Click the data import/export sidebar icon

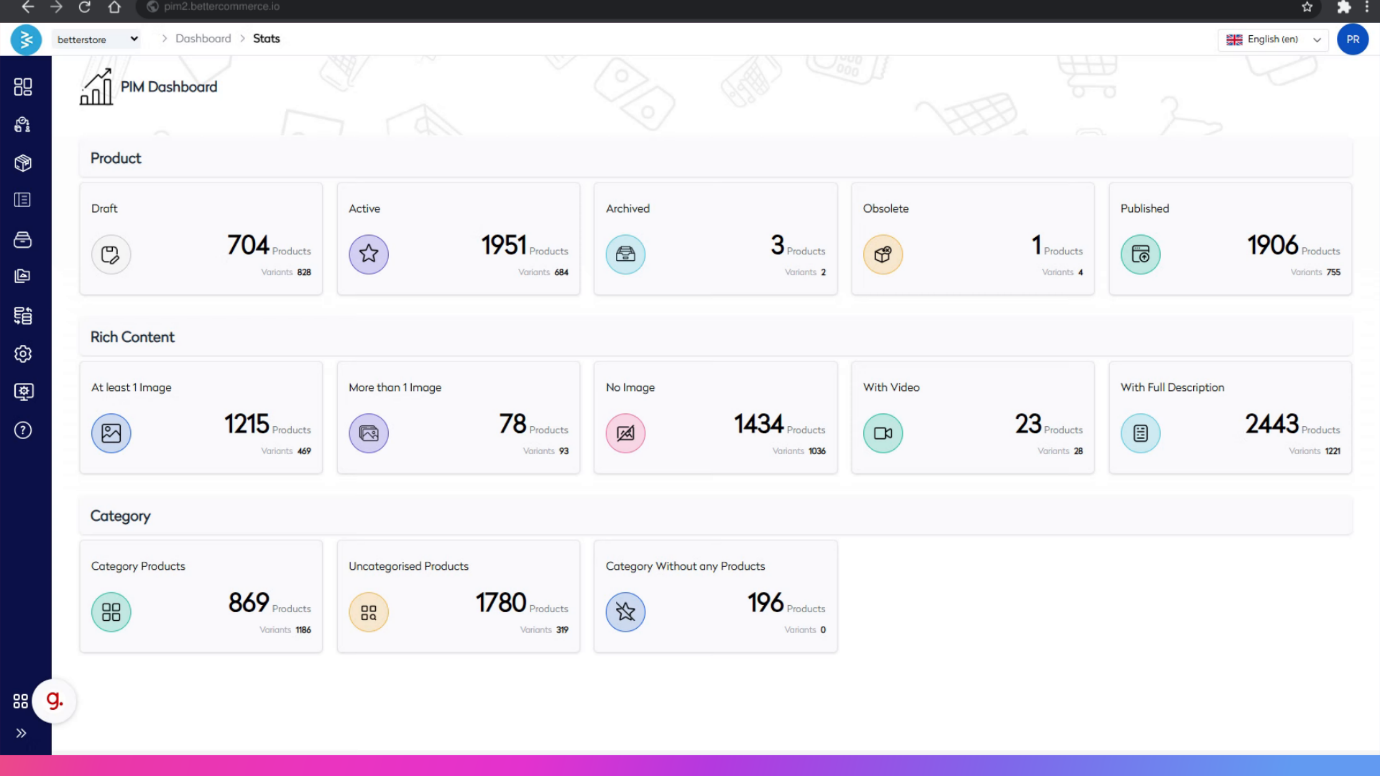coord(23,316)
